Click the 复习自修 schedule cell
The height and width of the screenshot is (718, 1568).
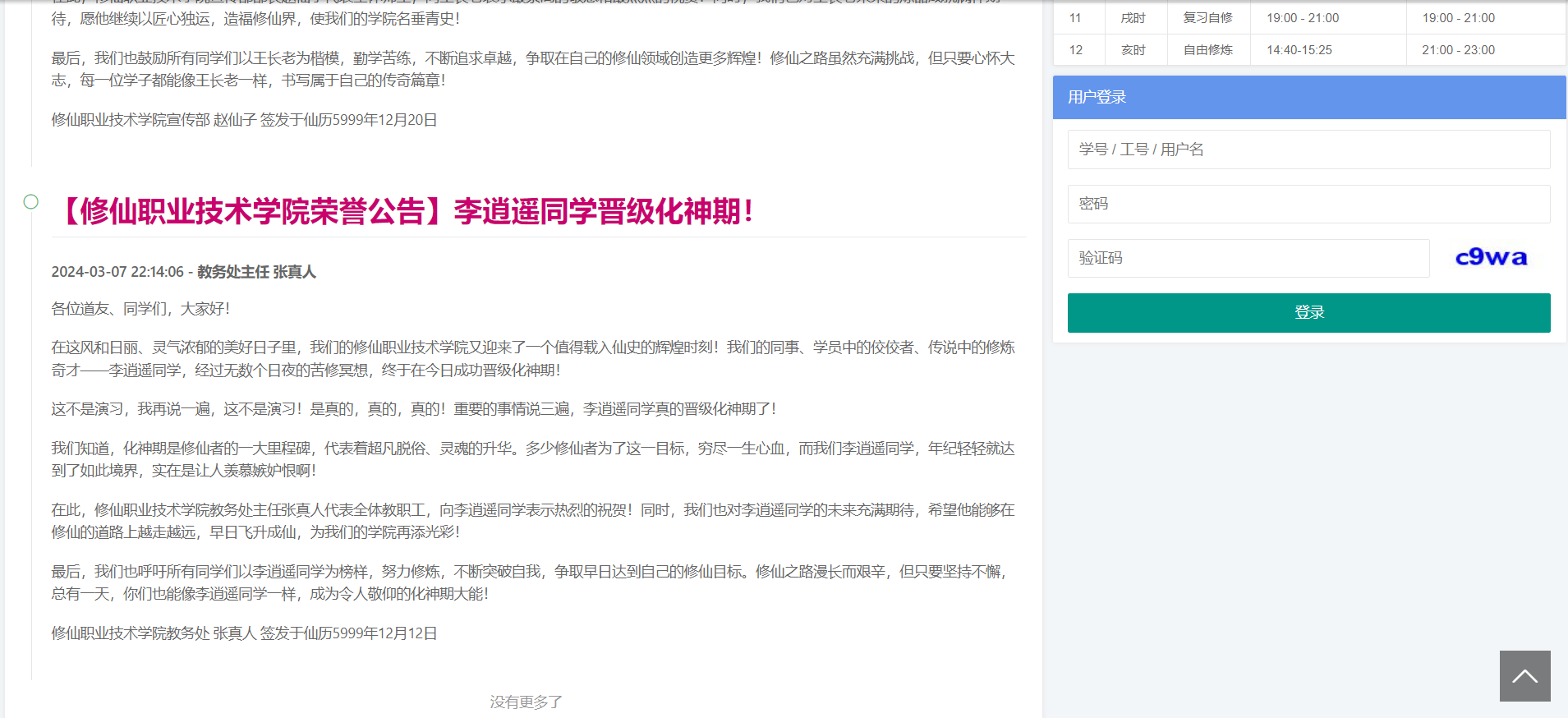(1207, 18)
